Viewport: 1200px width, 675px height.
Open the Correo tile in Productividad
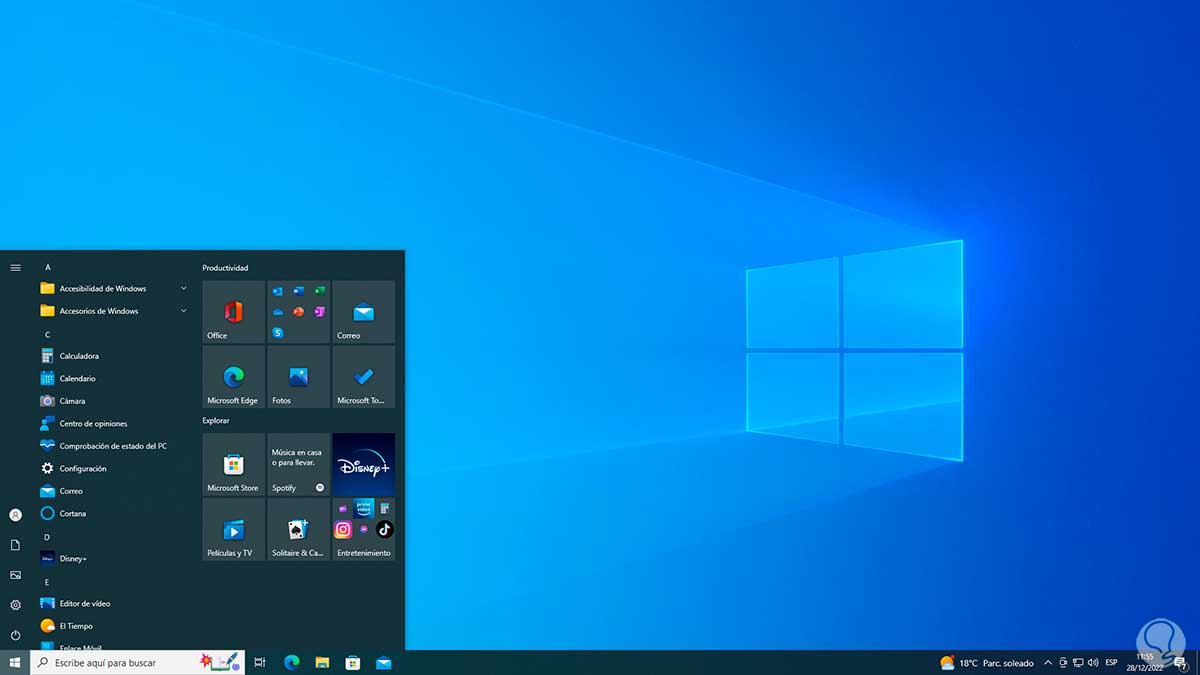pyautogui.click(x=363, y=312)
